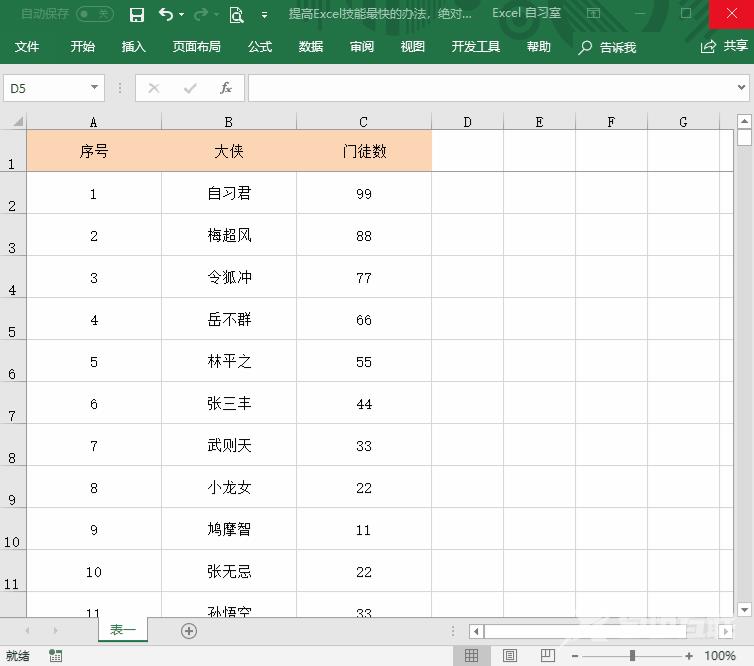Click cell containing 鸠摩智
Image resolution: width=754 pixels, height=666 pixels.
(229, 529)
